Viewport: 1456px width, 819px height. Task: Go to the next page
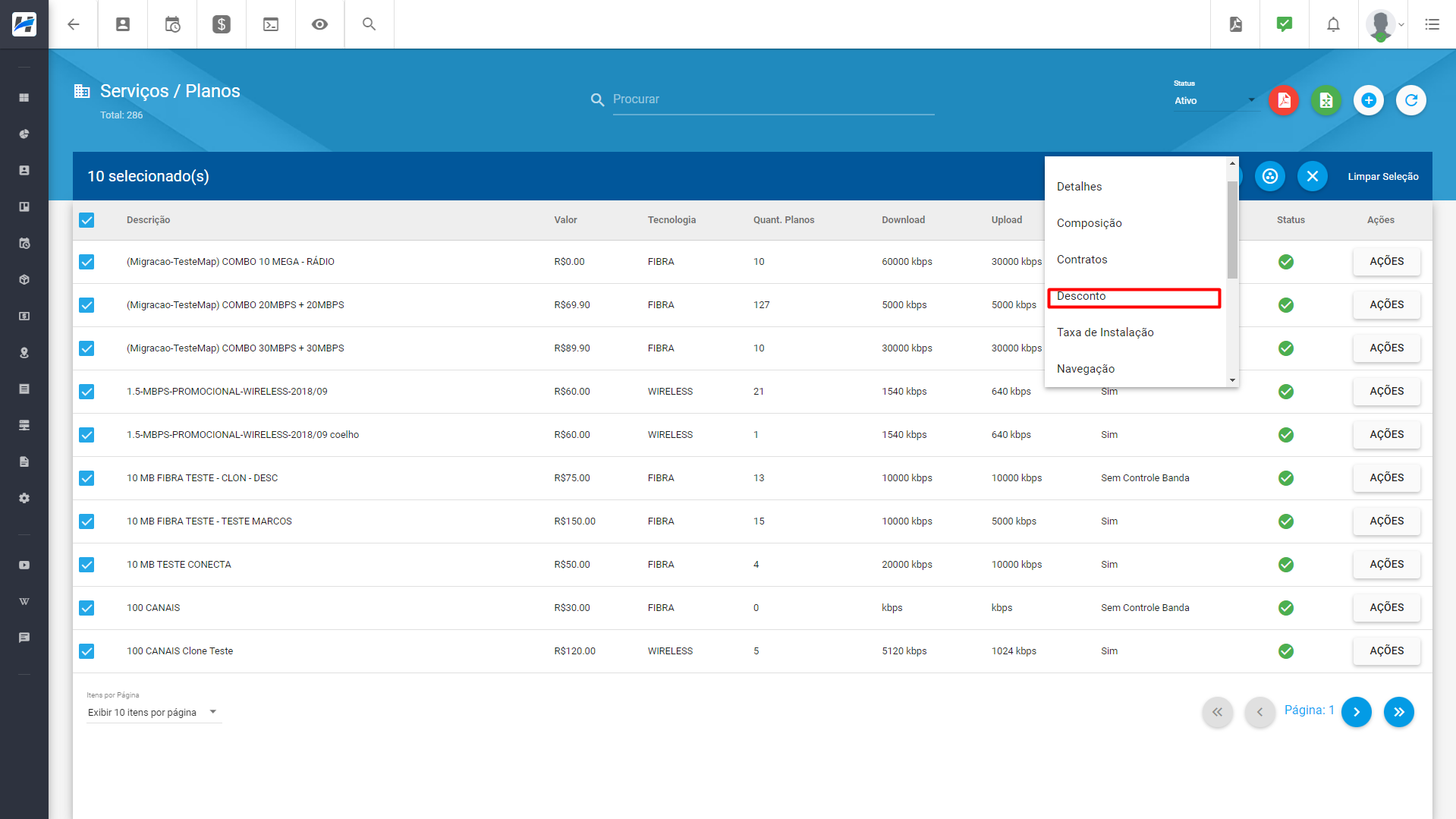click(x=1356, y=712)
